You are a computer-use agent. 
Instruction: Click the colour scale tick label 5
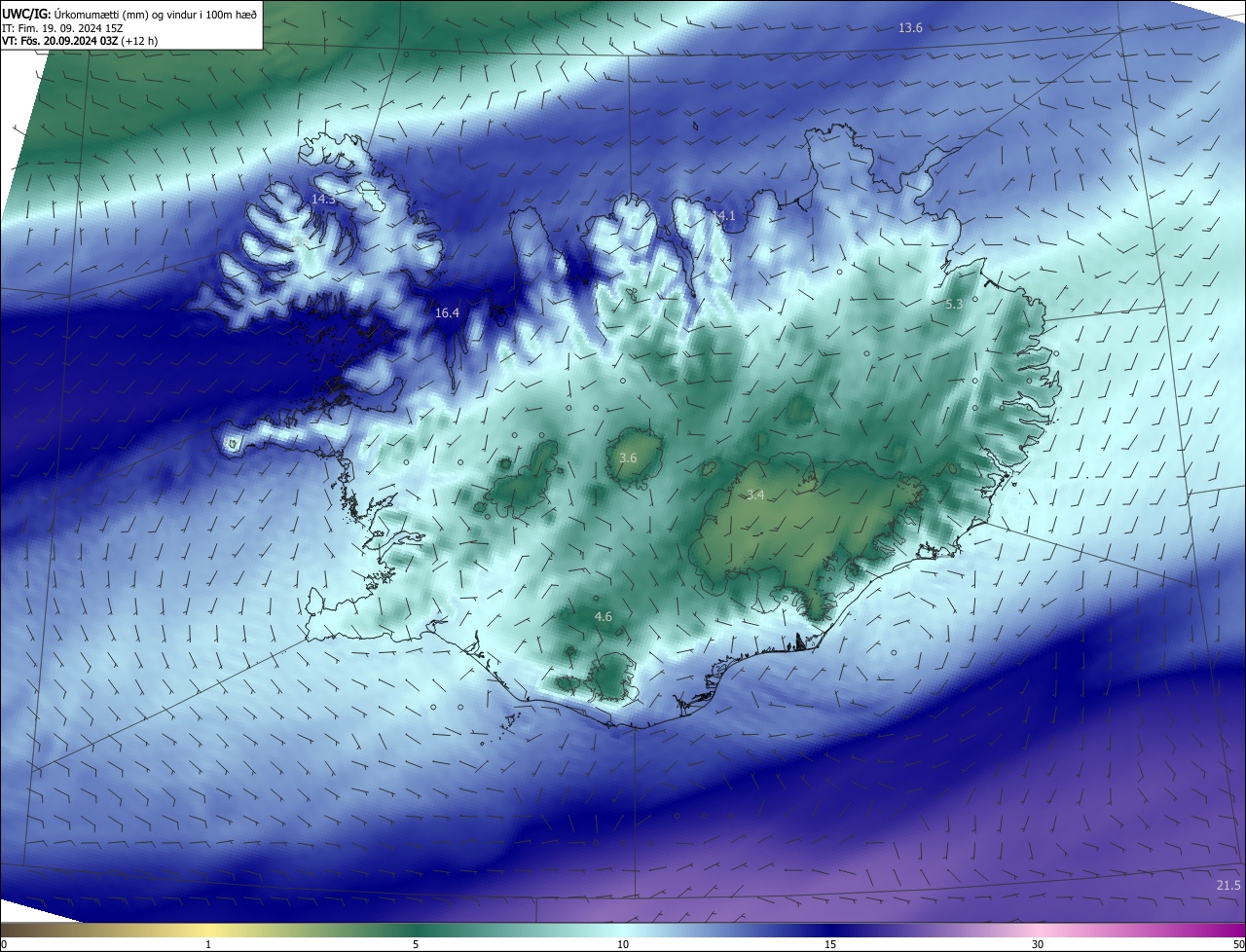pyautogui.click(x=416, y=944)
